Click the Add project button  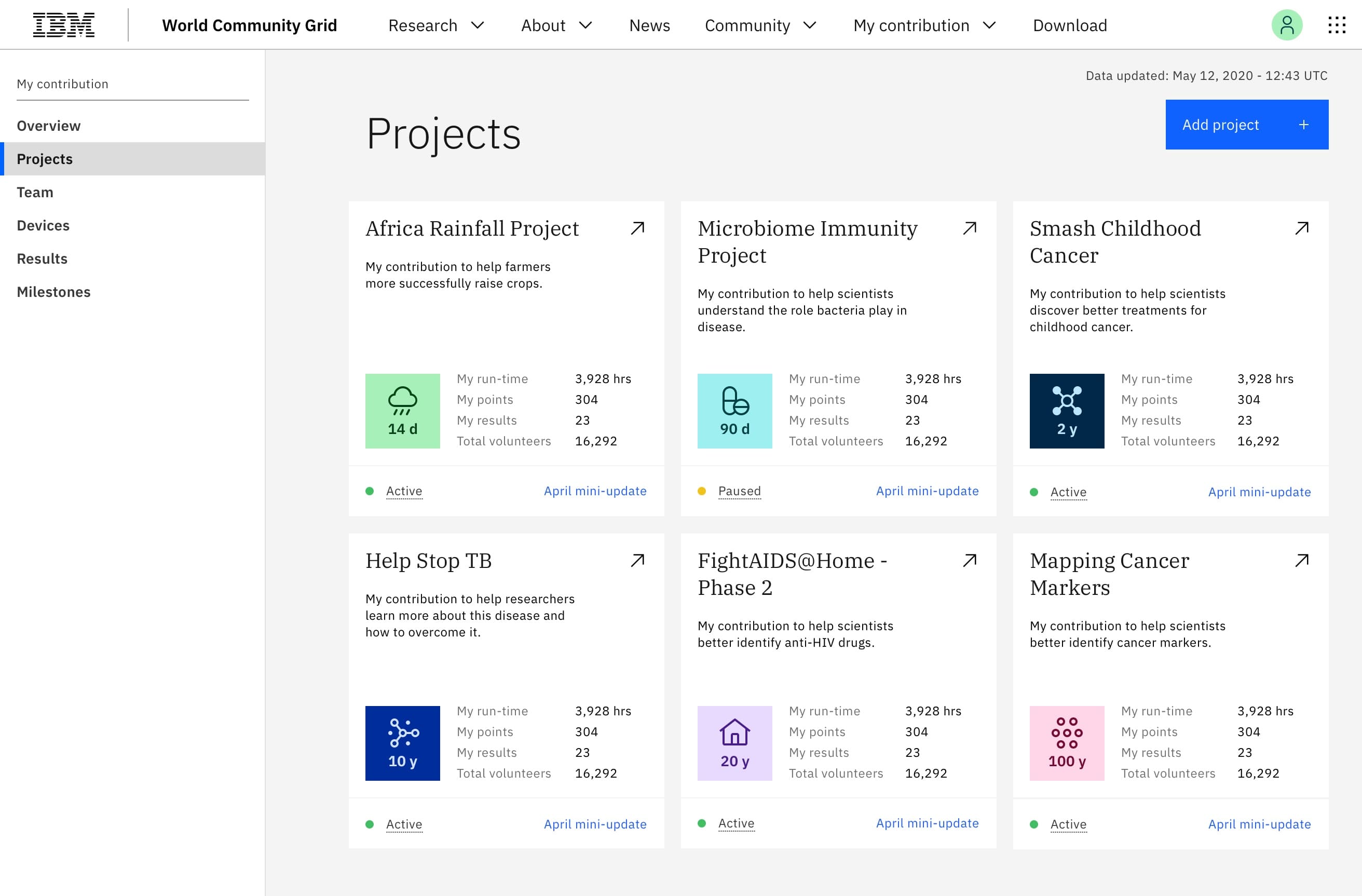click(x=1247, y=125)
